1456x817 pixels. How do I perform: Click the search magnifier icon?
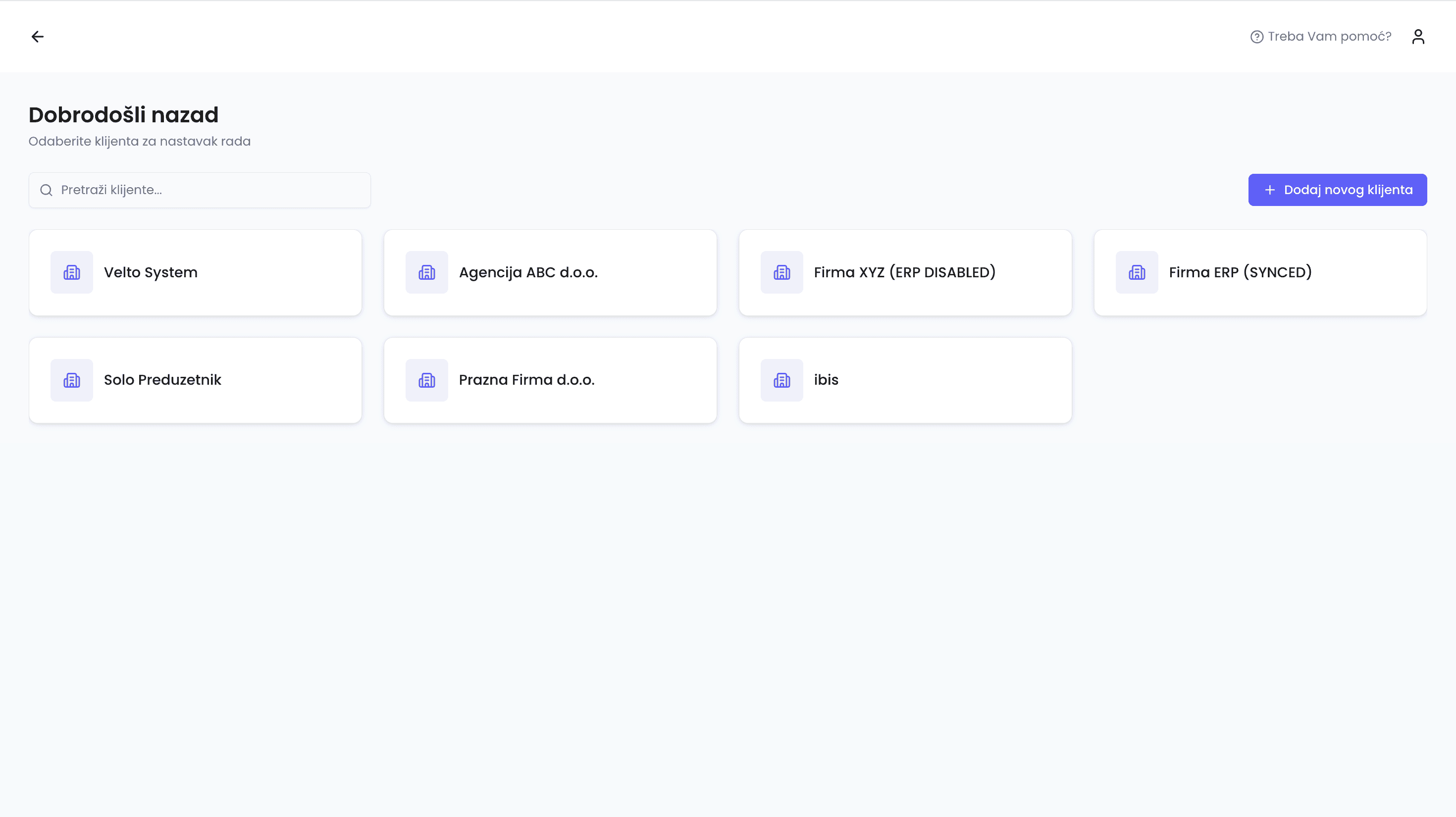coord(47,190)
